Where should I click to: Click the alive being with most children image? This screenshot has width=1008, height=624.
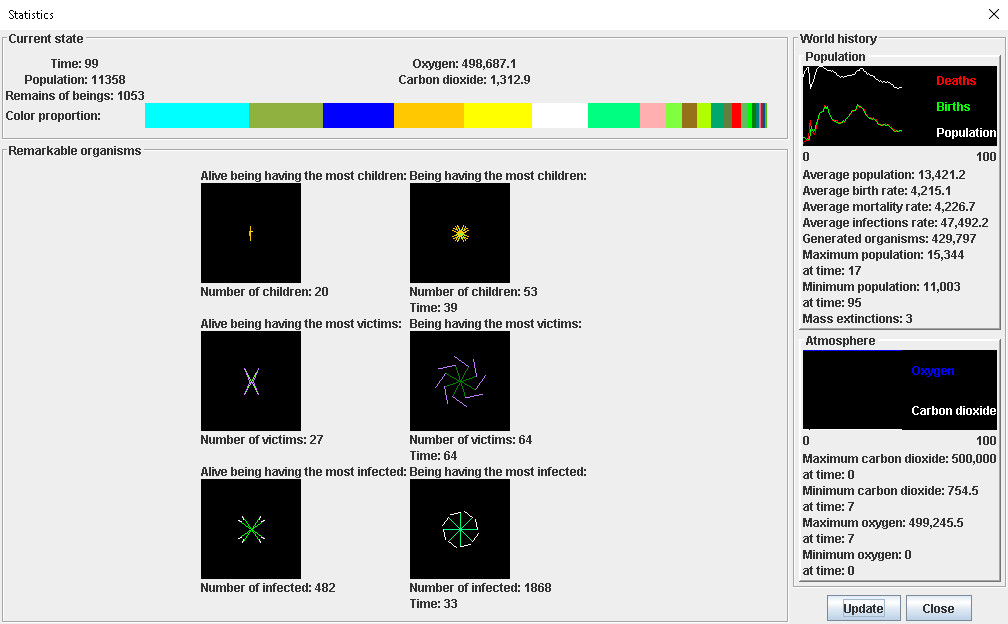click(251, 233)
